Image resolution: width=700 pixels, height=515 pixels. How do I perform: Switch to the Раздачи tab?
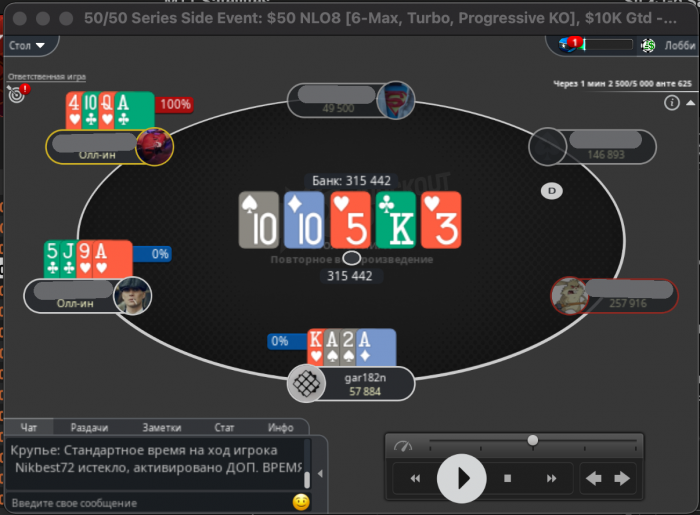point(89,428)
